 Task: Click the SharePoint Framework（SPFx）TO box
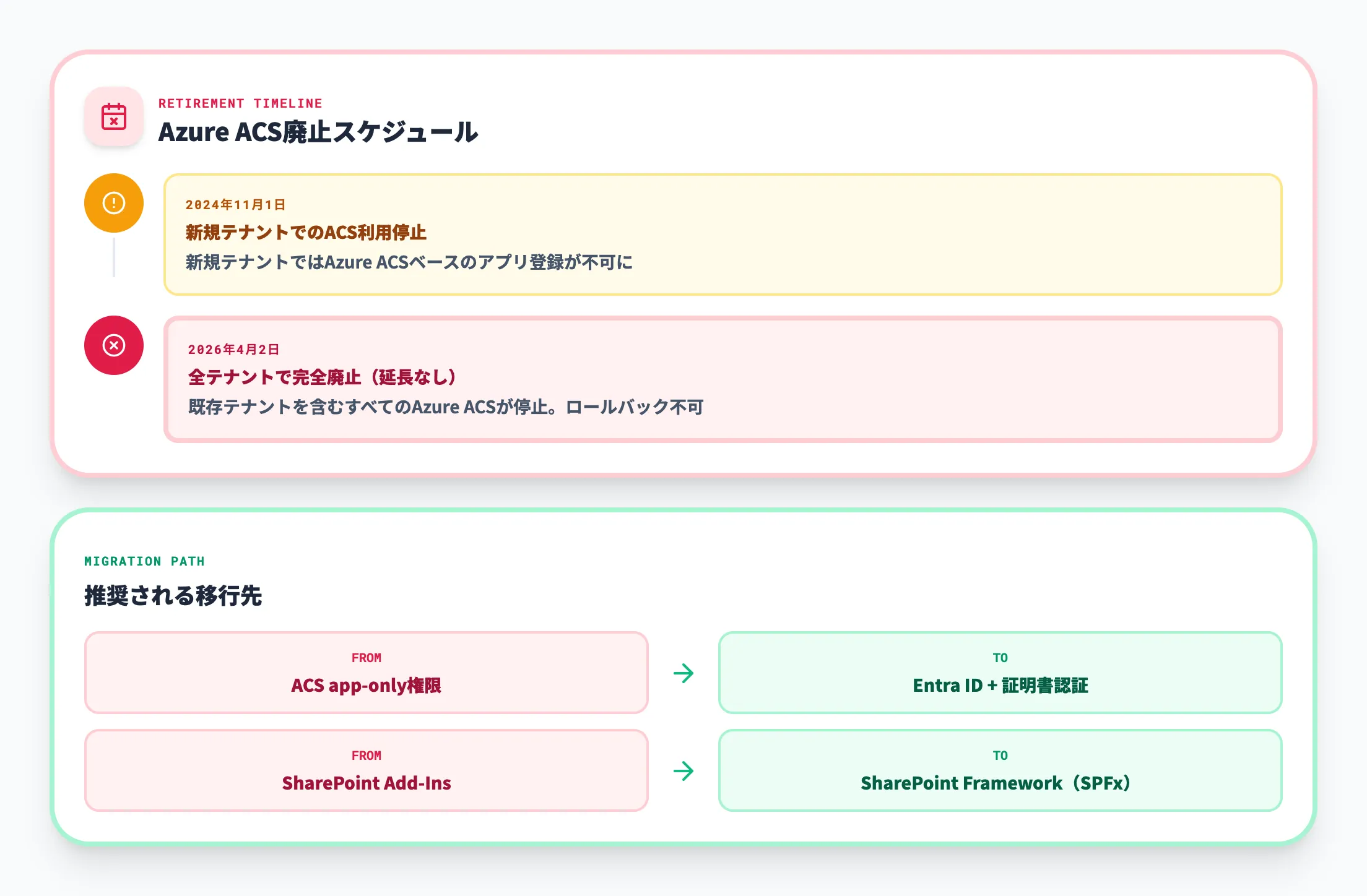pyautogui.click(x=1002, y=770)
